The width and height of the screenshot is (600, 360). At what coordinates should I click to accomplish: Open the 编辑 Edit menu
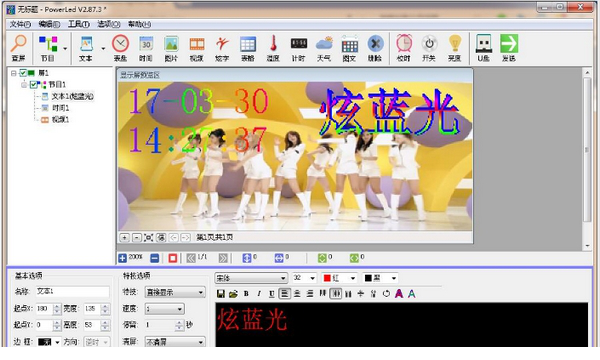click(49, 24)
